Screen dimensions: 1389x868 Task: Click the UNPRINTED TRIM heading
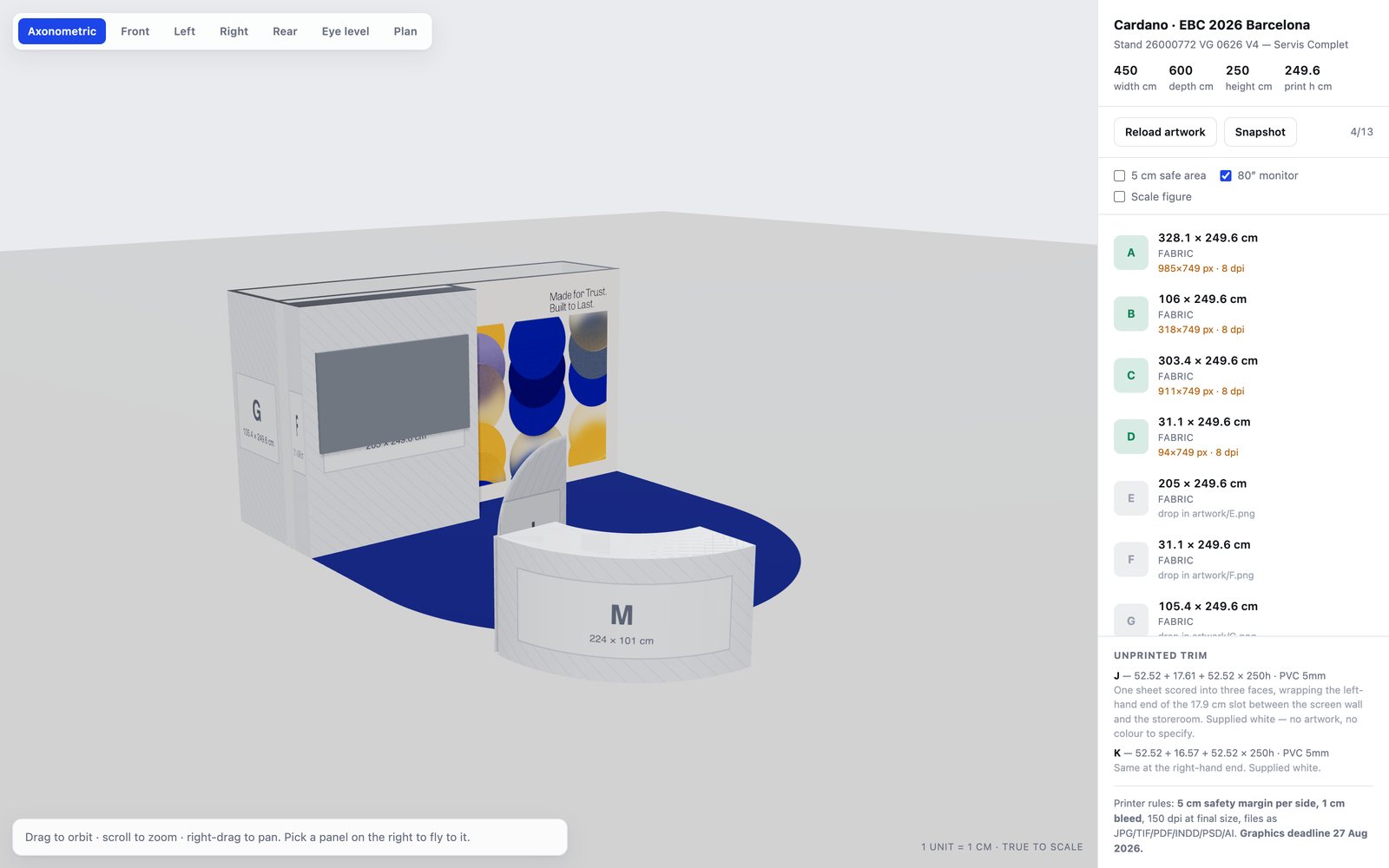pyautogui.click(x=1161, y=655)
